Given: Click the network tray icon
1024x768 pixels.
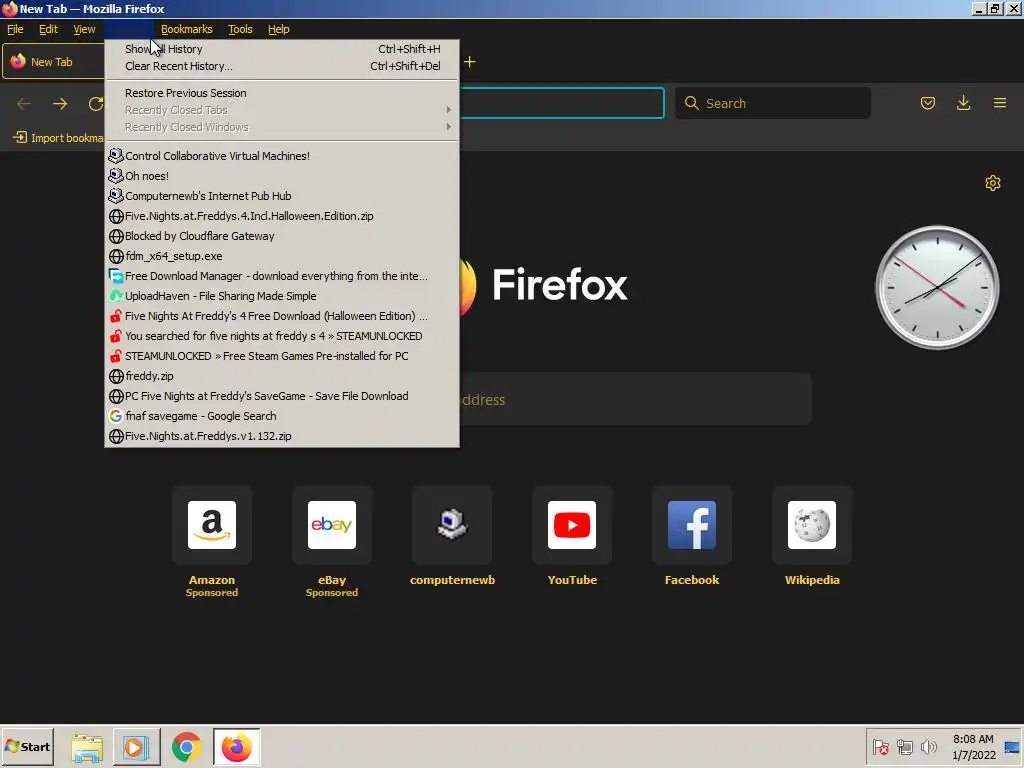Looking at the screenshot, I should coord(904,746).
